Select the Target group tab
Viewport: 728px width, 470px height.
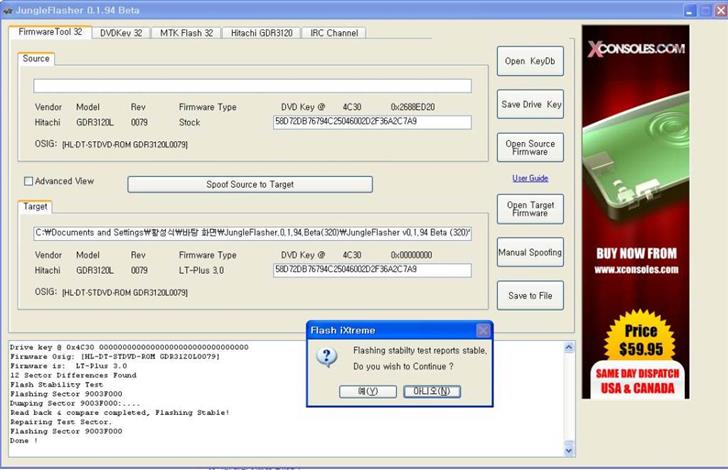point(35,207)
